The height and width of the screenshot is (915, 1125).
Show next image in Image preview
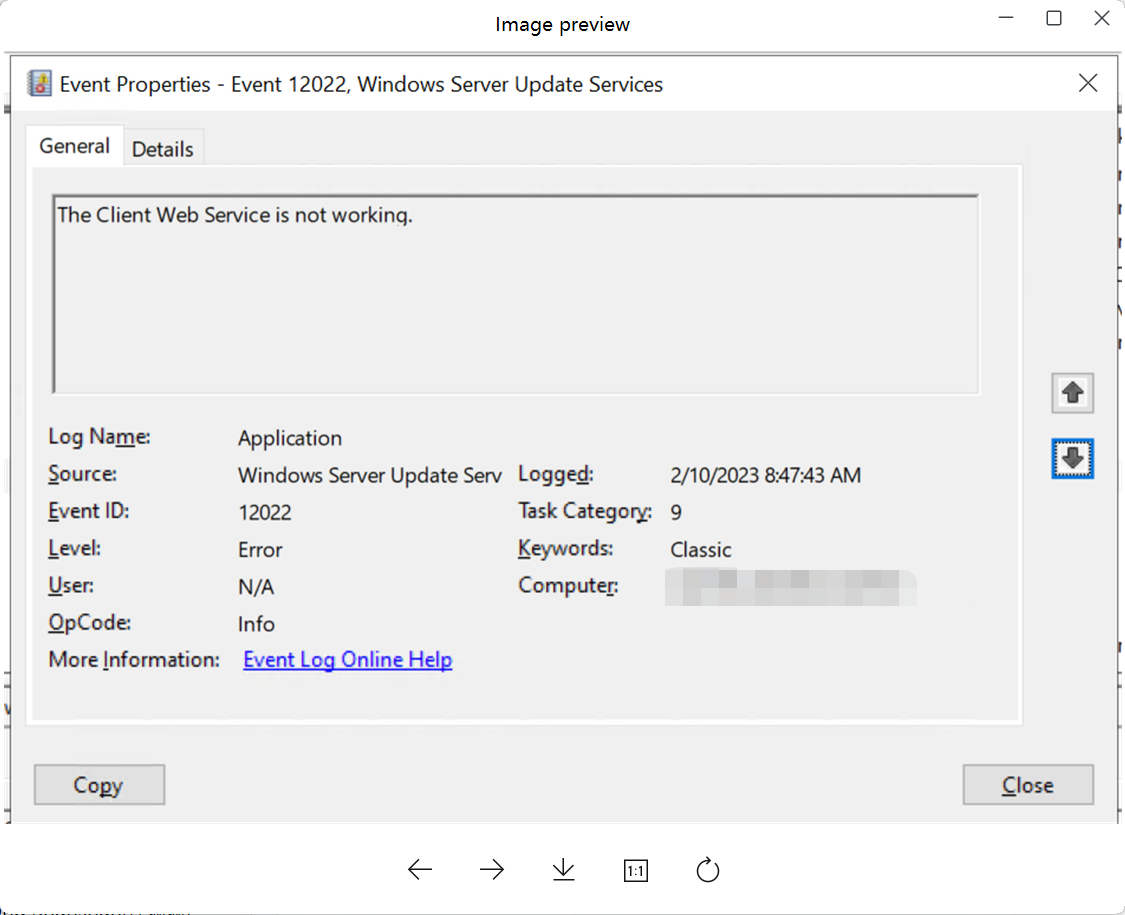point(491,870)
